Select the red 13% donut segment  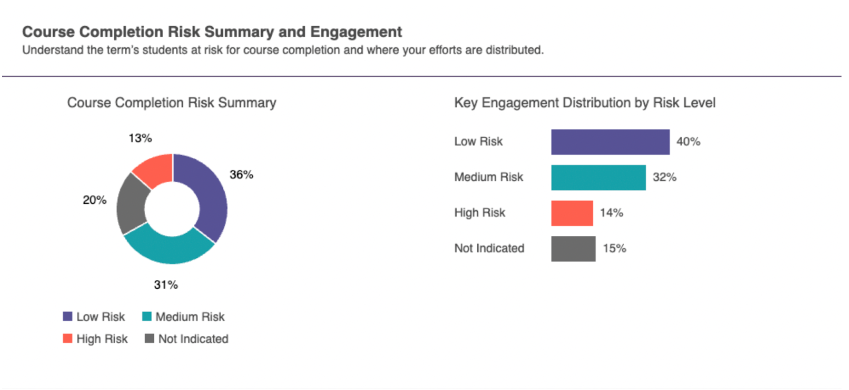[x=156, y=168]
